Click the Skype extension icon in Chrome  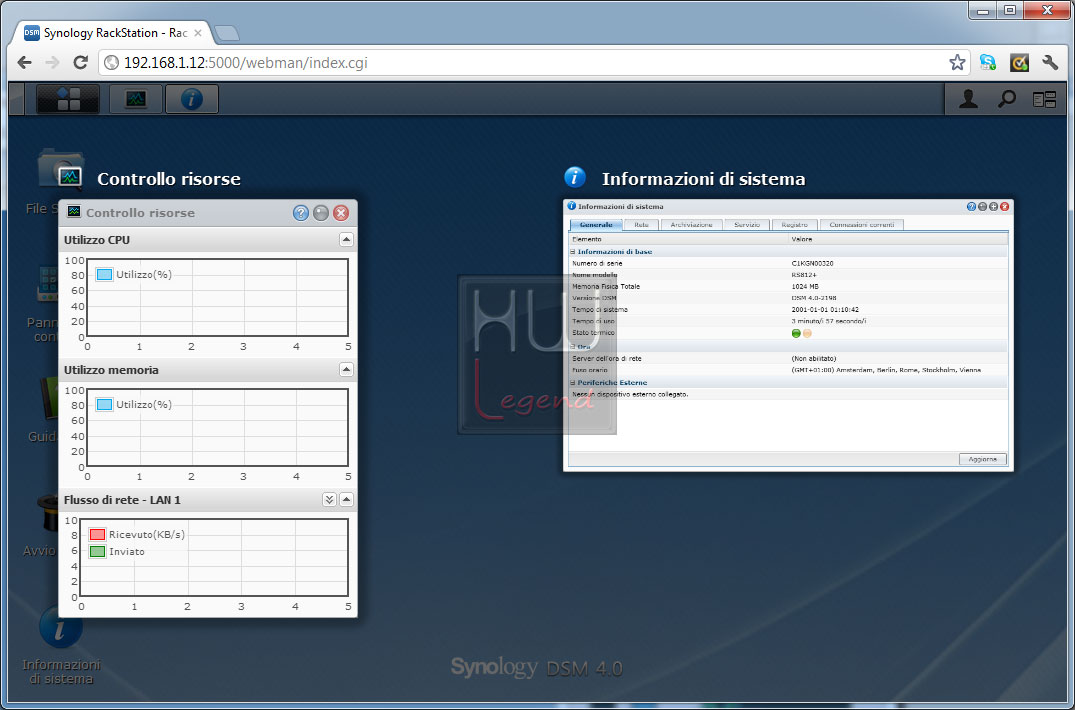tap(988, 63)
